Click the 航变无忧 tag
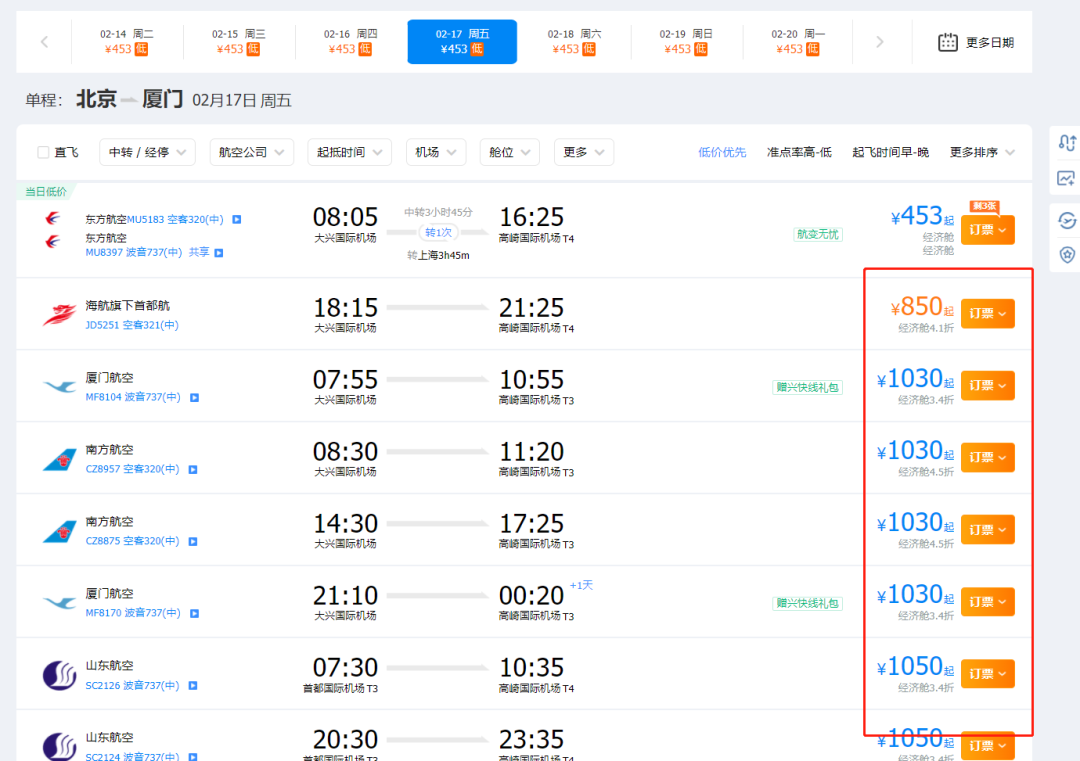Viewport: 1080px width, 761px height. click(x=818, y=234)
